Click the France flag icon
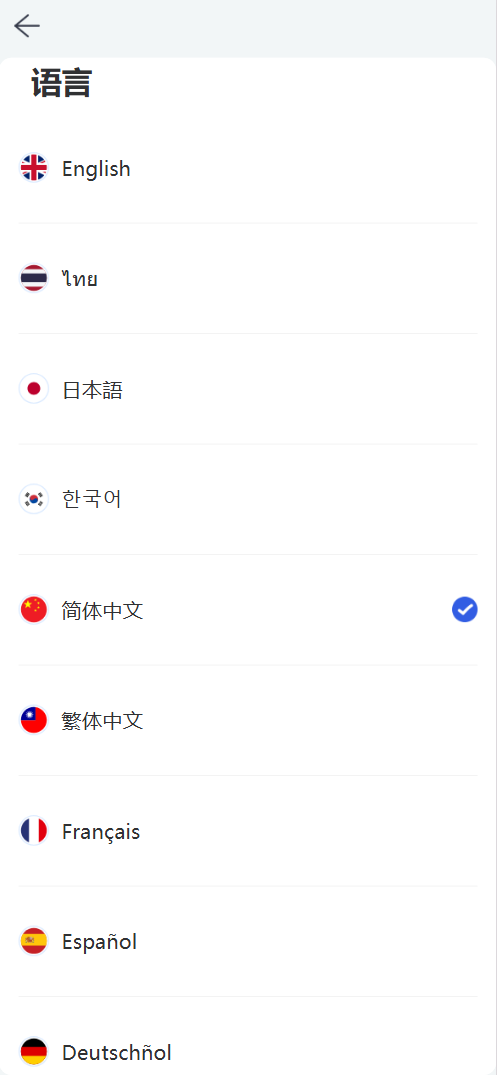The image size is (497, 1075). (34, 831)
